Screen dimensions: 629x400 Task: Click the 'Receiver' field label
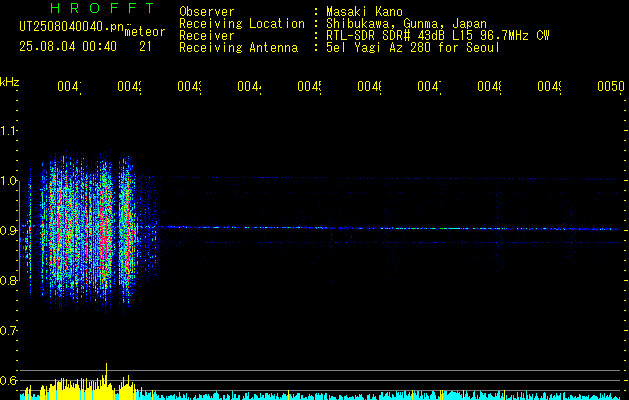[207, 36]
